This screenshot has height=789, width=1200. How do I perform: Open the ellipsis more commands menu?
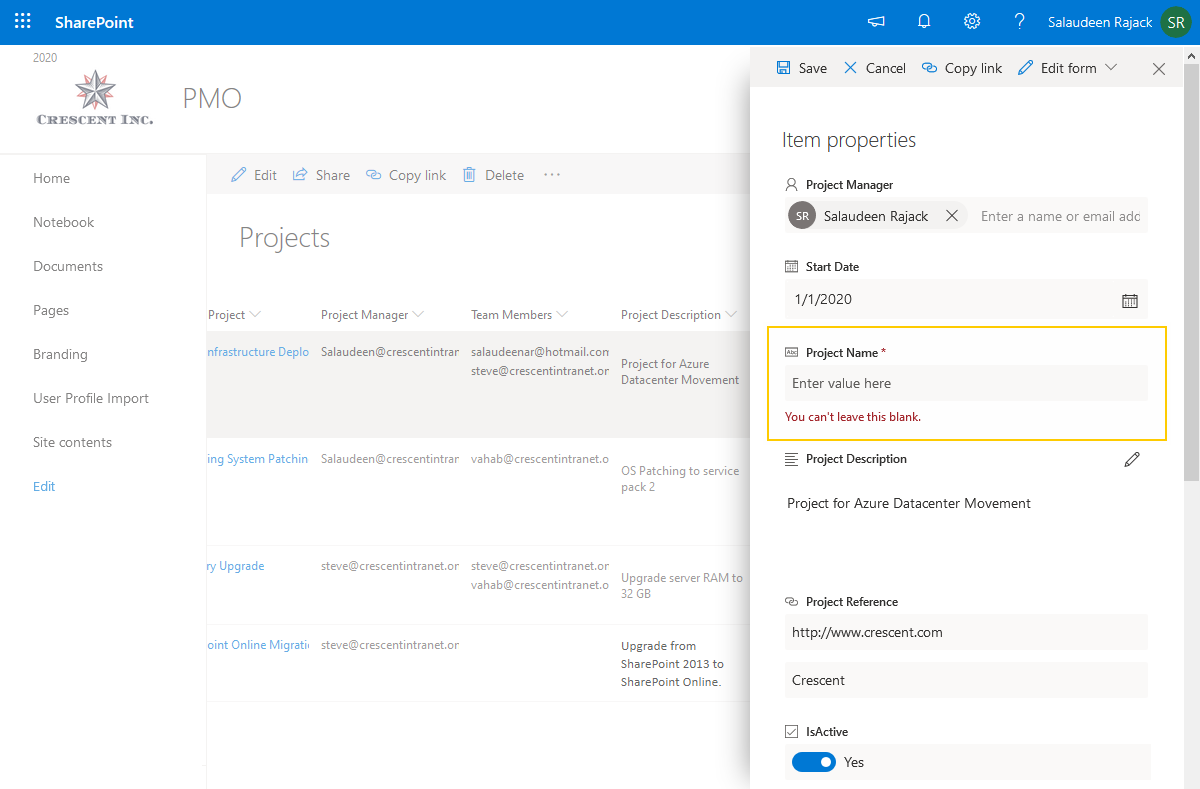pyautogui.click(x=552, y=174)
